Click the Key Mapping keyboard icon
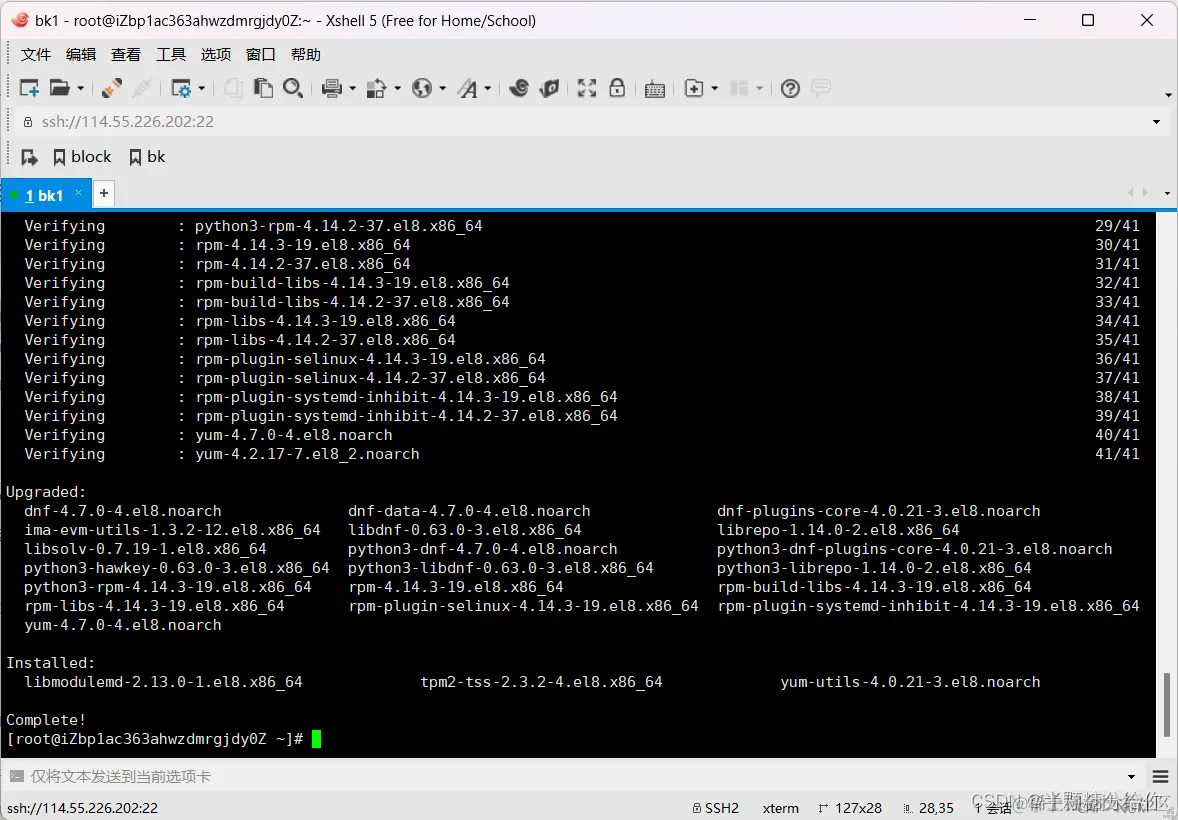 654,89
